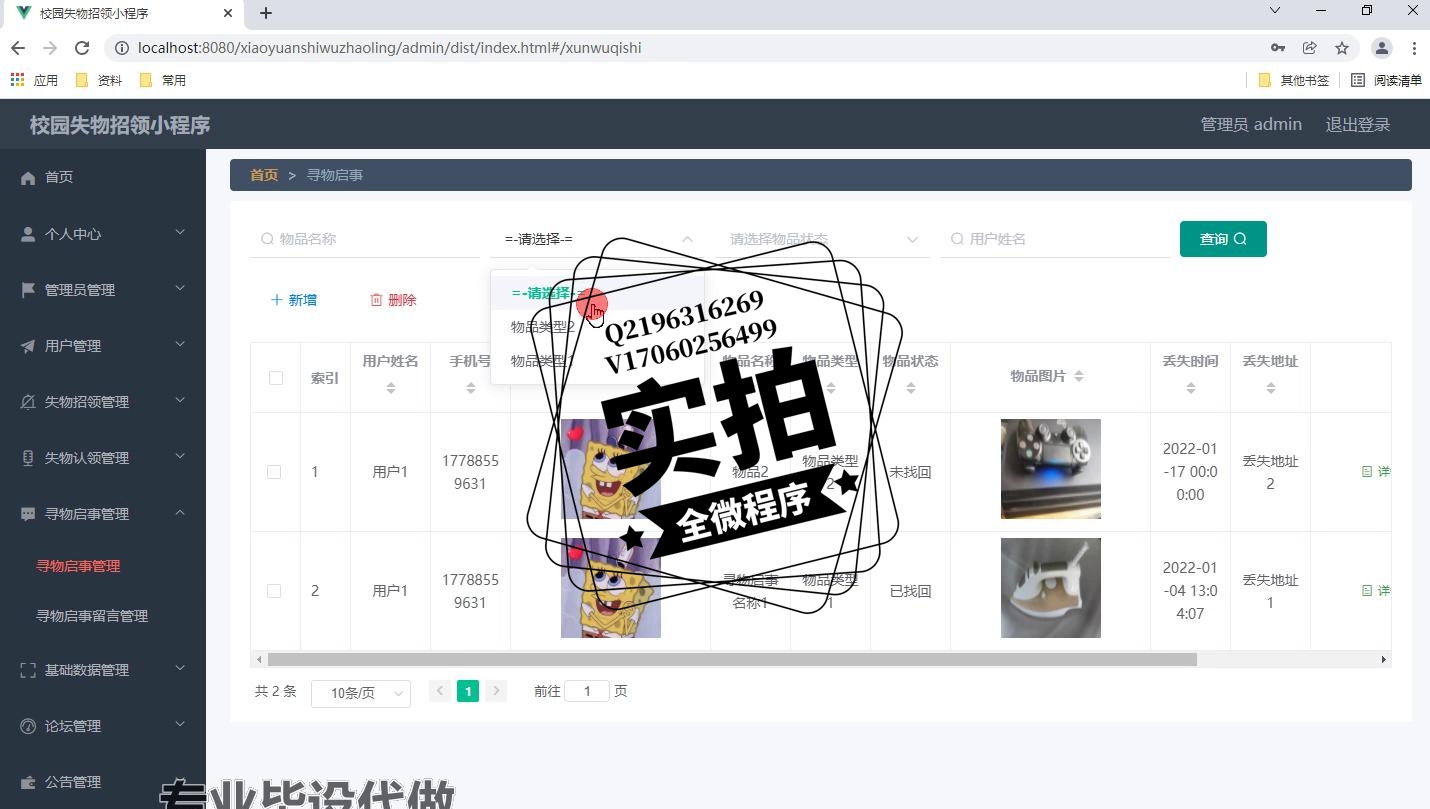Toggle the select-all header checkbox
1430x809 pixels.
(276, 378)
